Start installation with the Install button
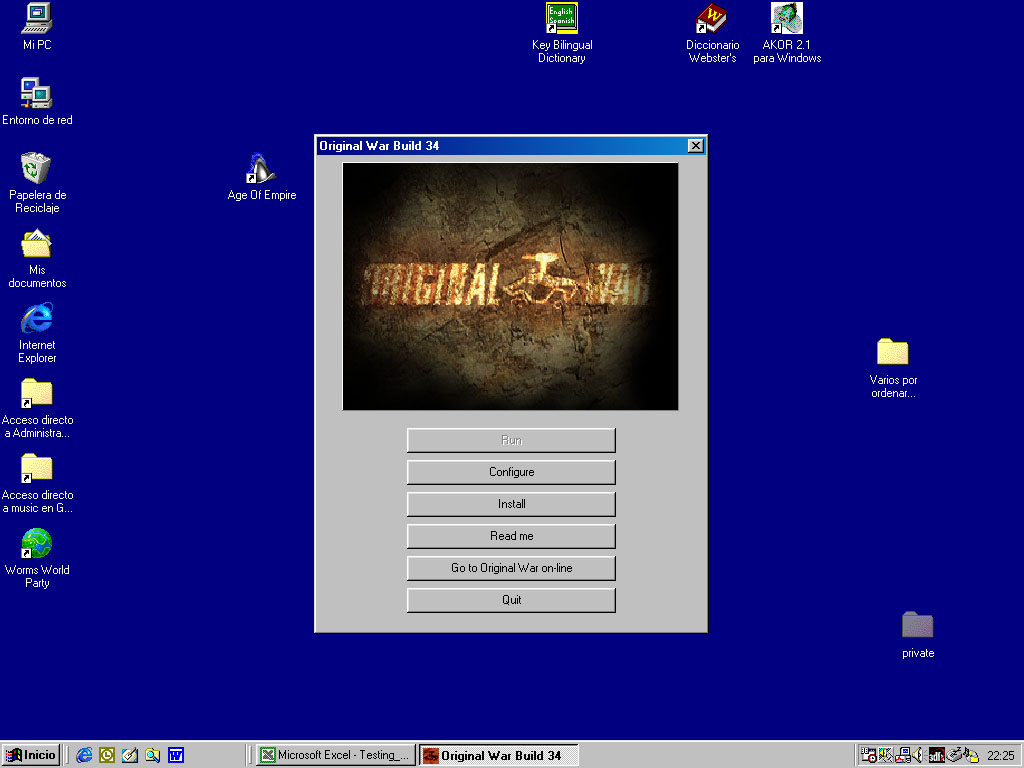Viewport: 1024px width, 768px height. coord(511,504)
